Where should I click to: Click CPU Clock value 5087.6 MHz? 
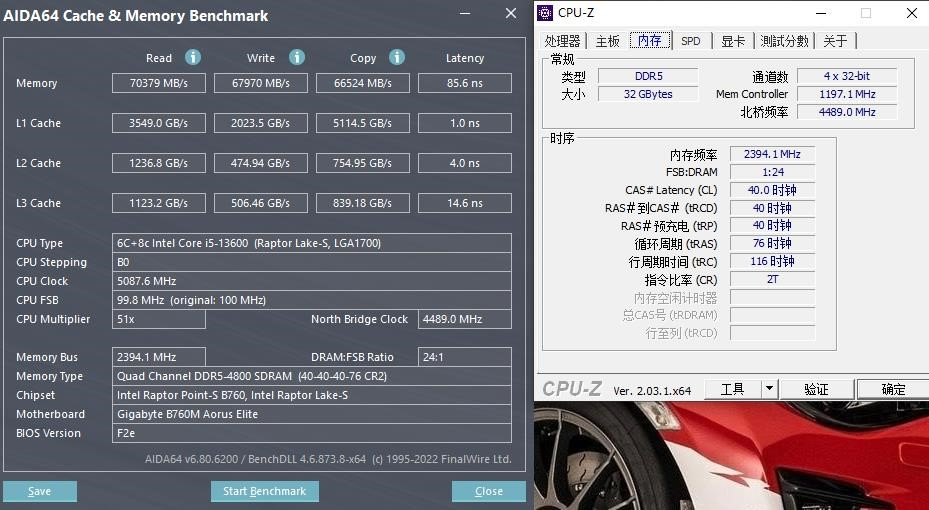[x=312, y=281]
